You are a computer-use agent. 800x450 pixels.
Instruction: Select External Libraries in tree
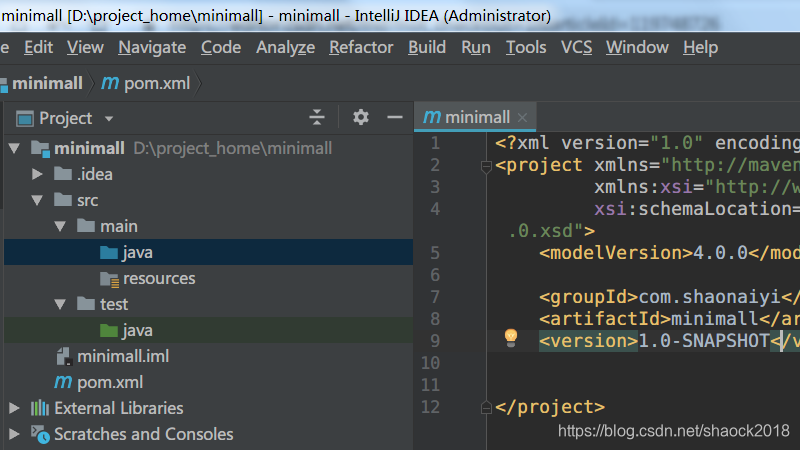click(x=209, y=408)
